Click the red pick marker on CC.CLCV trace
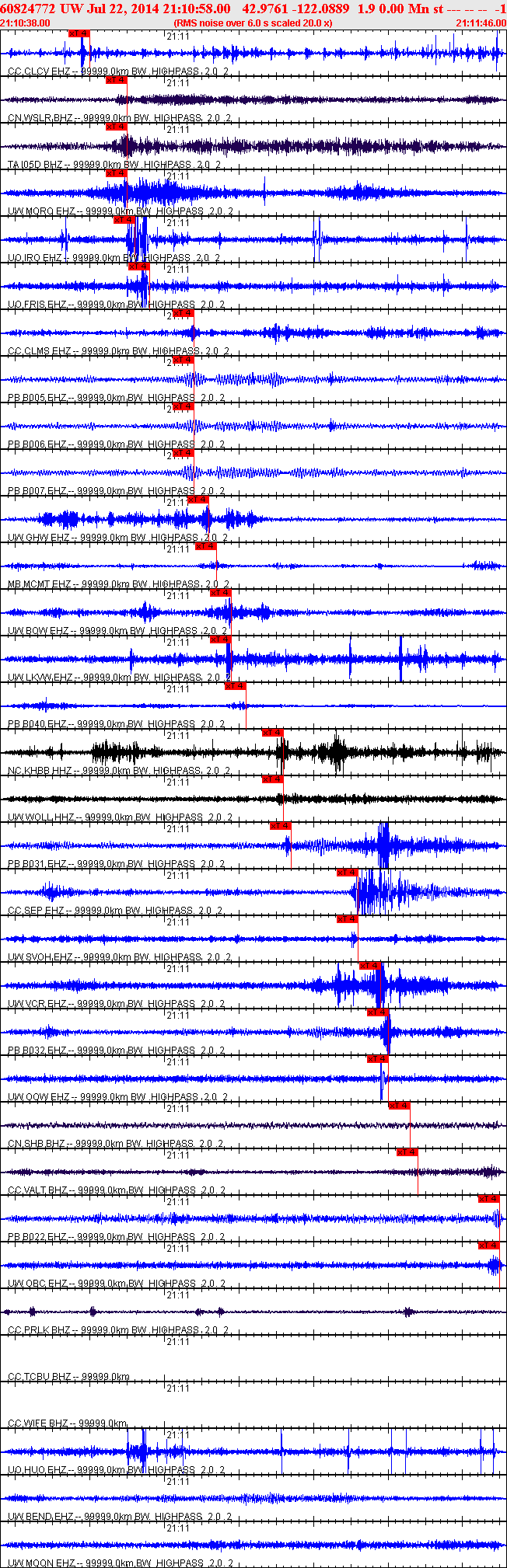The image size is (507, 1568). click(x=79, y=33)
